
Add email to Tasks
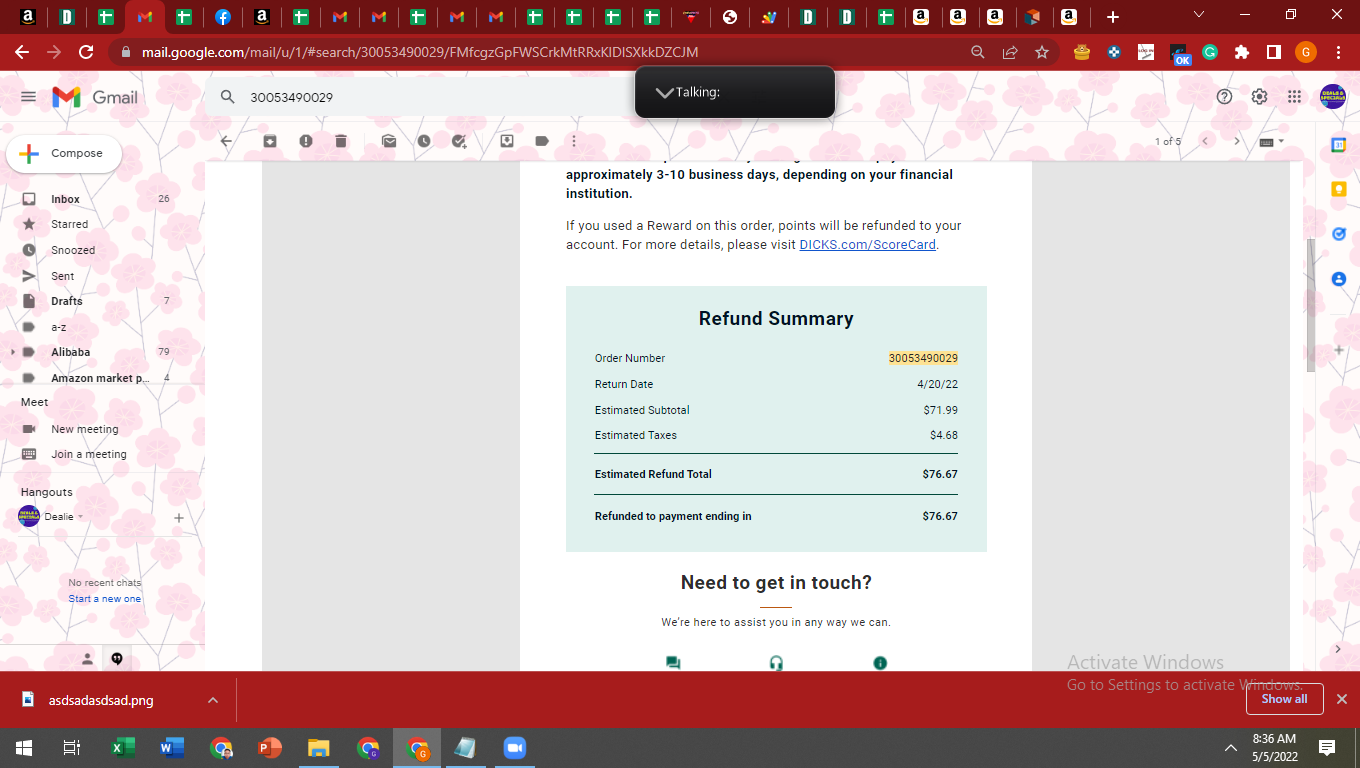[460, 141]
